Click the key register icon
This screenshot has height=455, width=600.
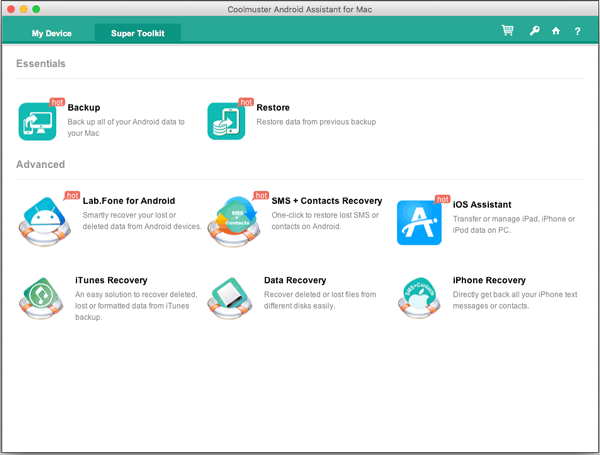535,31
